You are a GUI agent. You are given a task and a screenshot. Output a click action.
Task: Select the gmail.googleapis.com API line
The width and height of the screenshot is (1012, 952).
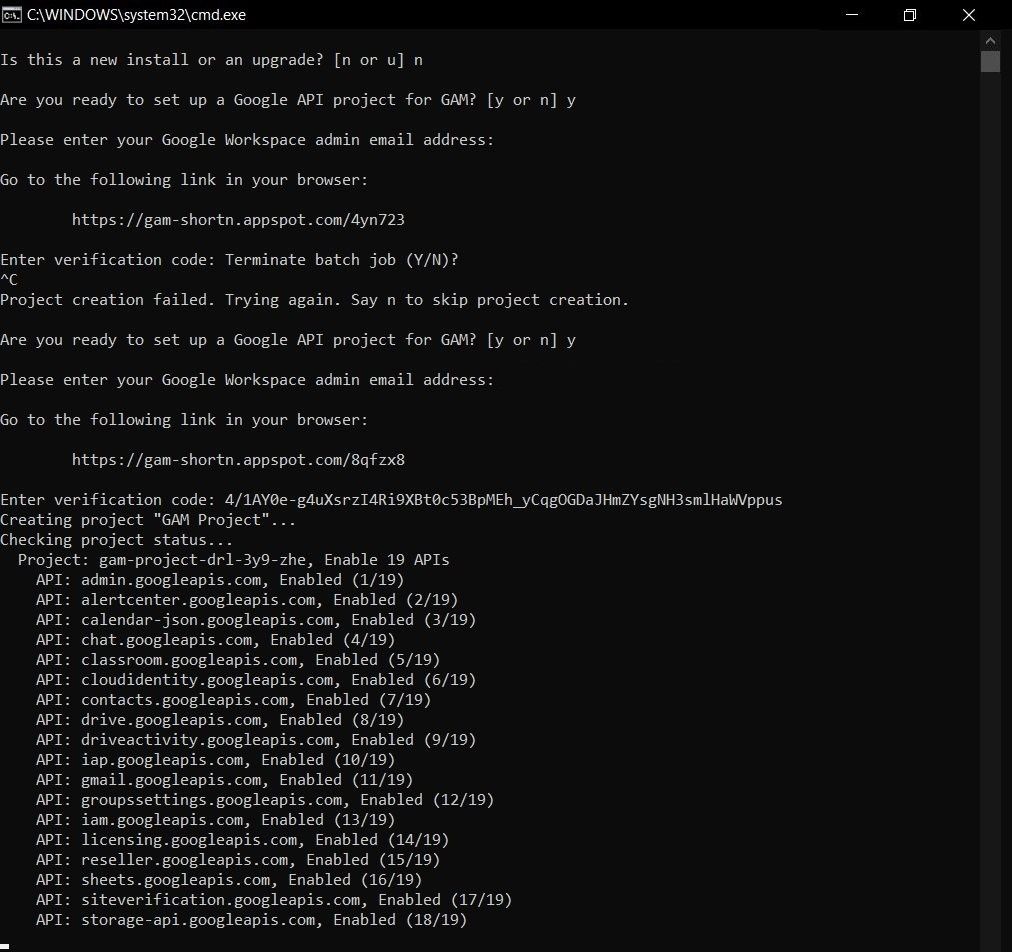coord(225,780)
